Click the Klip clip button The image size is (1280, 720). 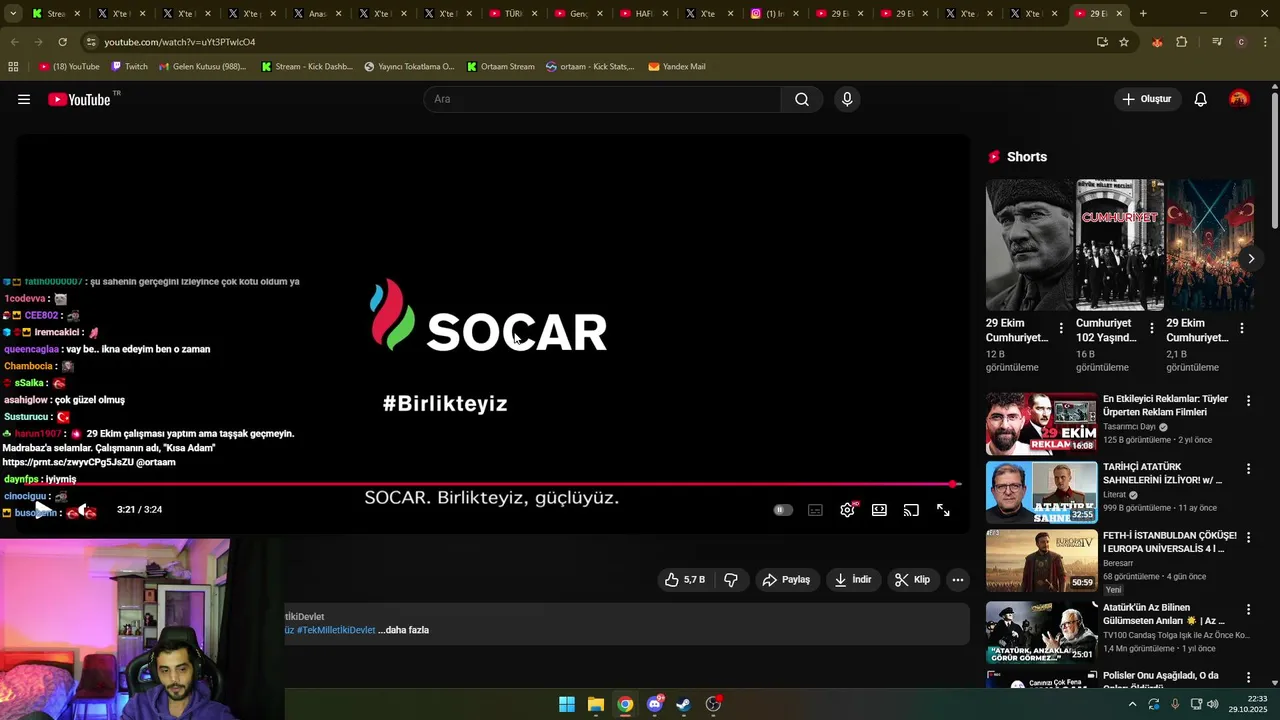[x=912, y=580]
